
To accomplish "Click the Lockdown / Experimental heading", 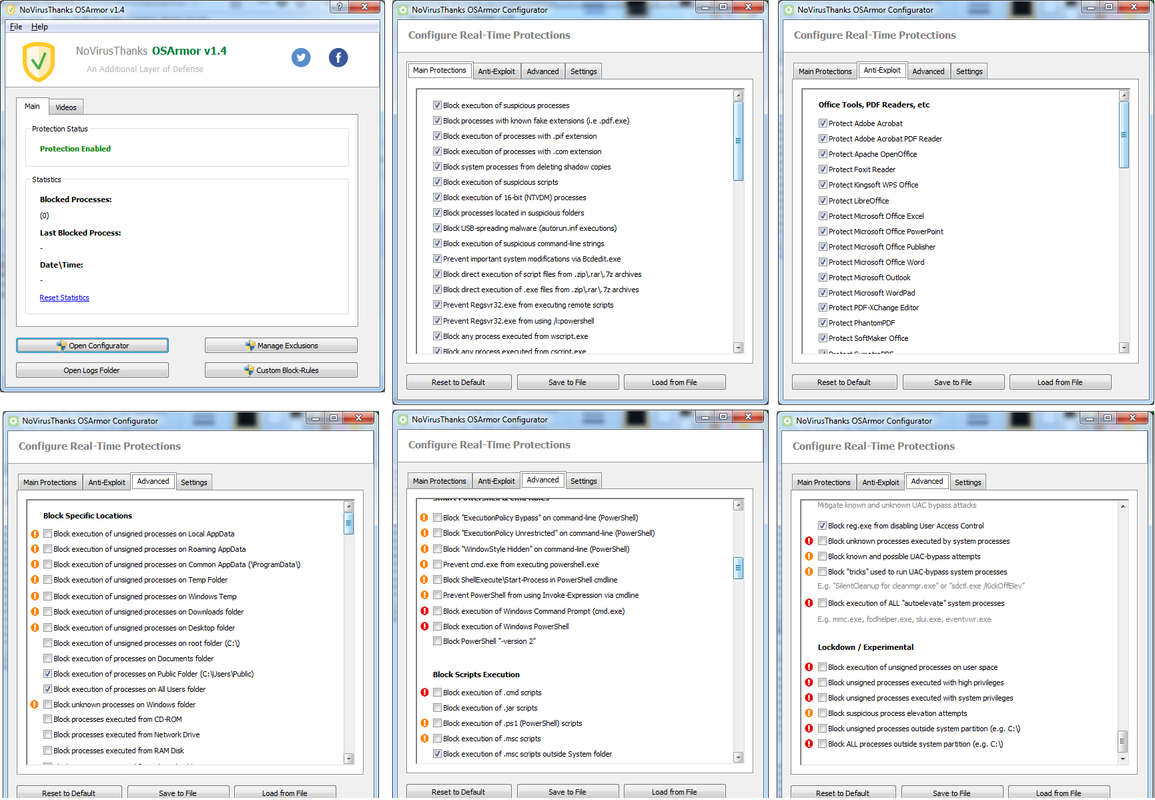I will (x=866, y=648).
